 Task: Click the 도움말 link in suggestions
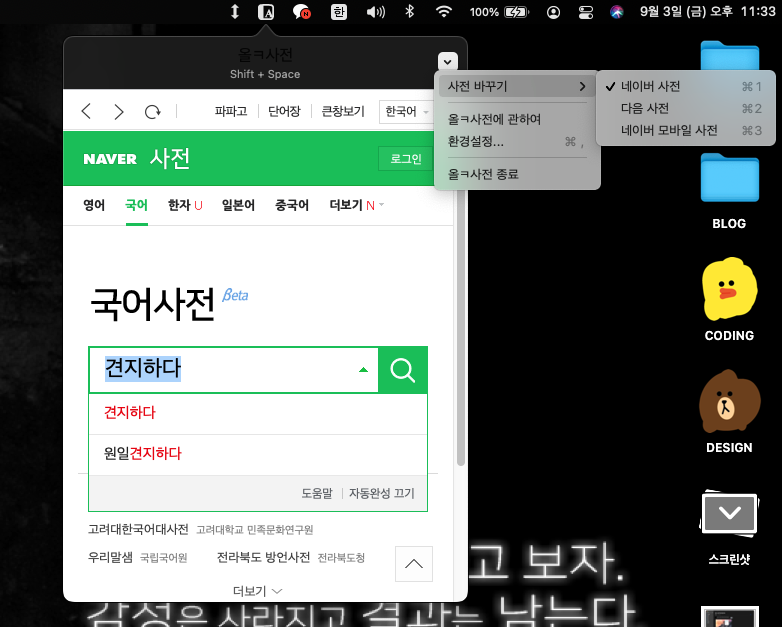click(x=317, y=493)
